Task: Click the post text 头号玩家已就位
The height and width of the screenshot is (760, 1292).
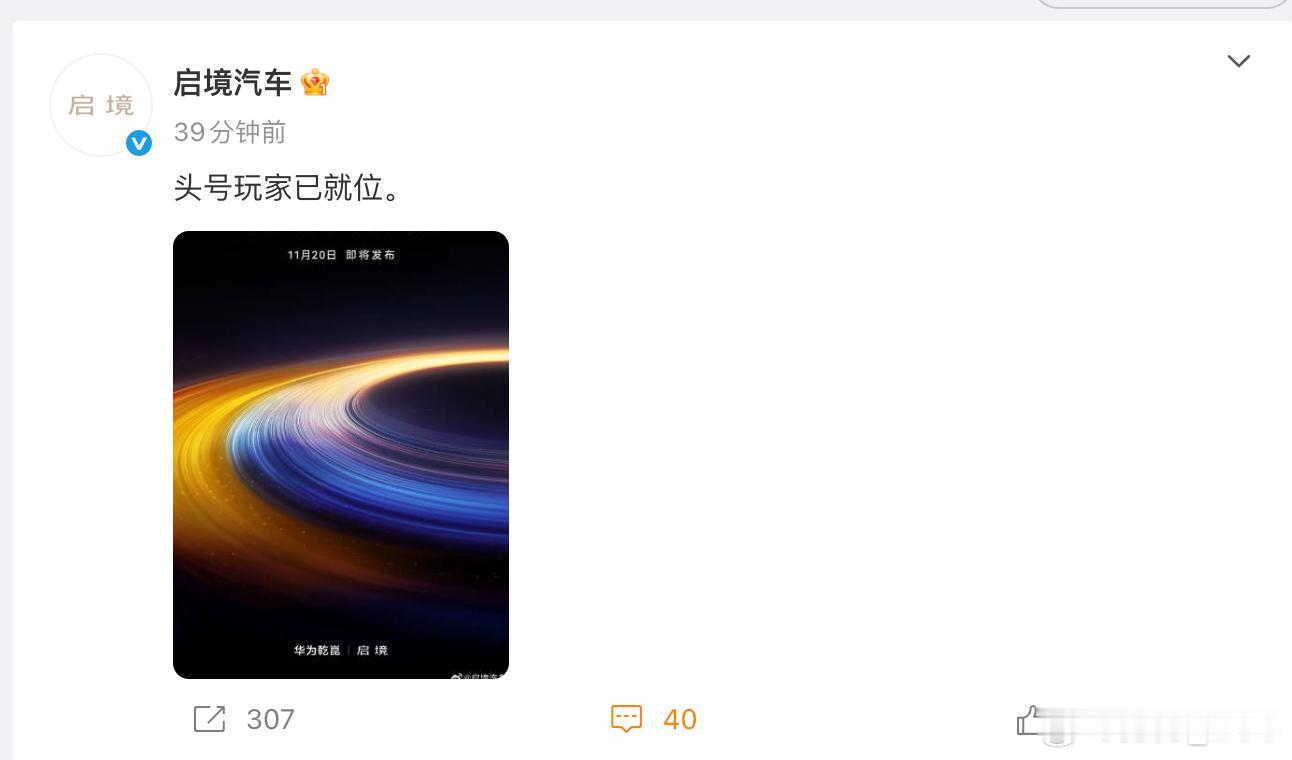Action: 289,187
